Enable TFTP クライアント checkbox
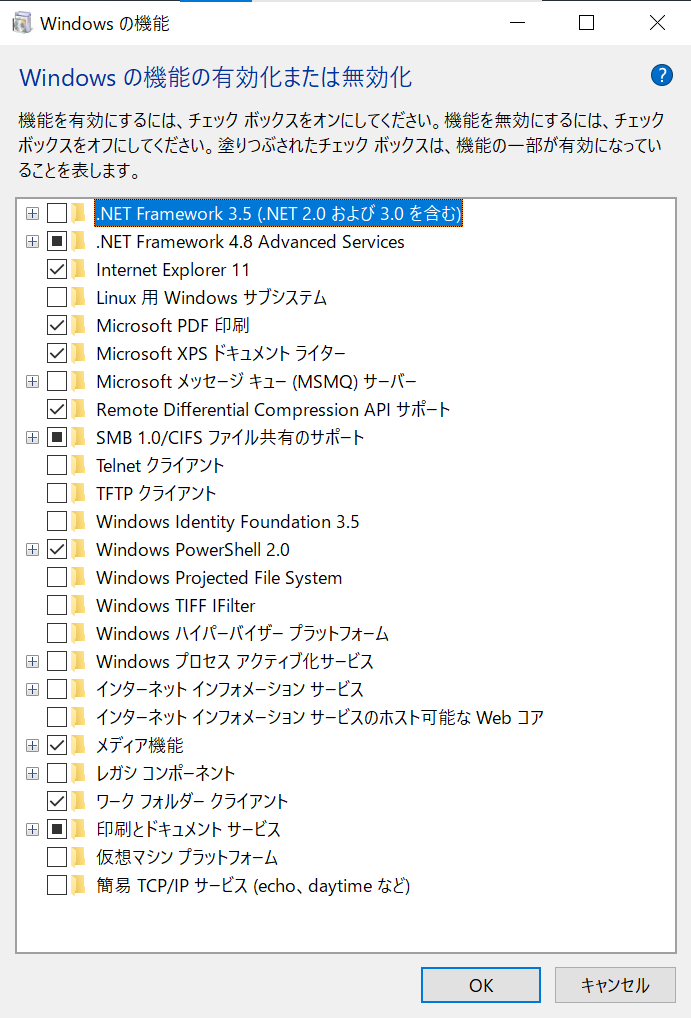Image resolution: width=691 pixels, height=1018 pixels. 57,493
